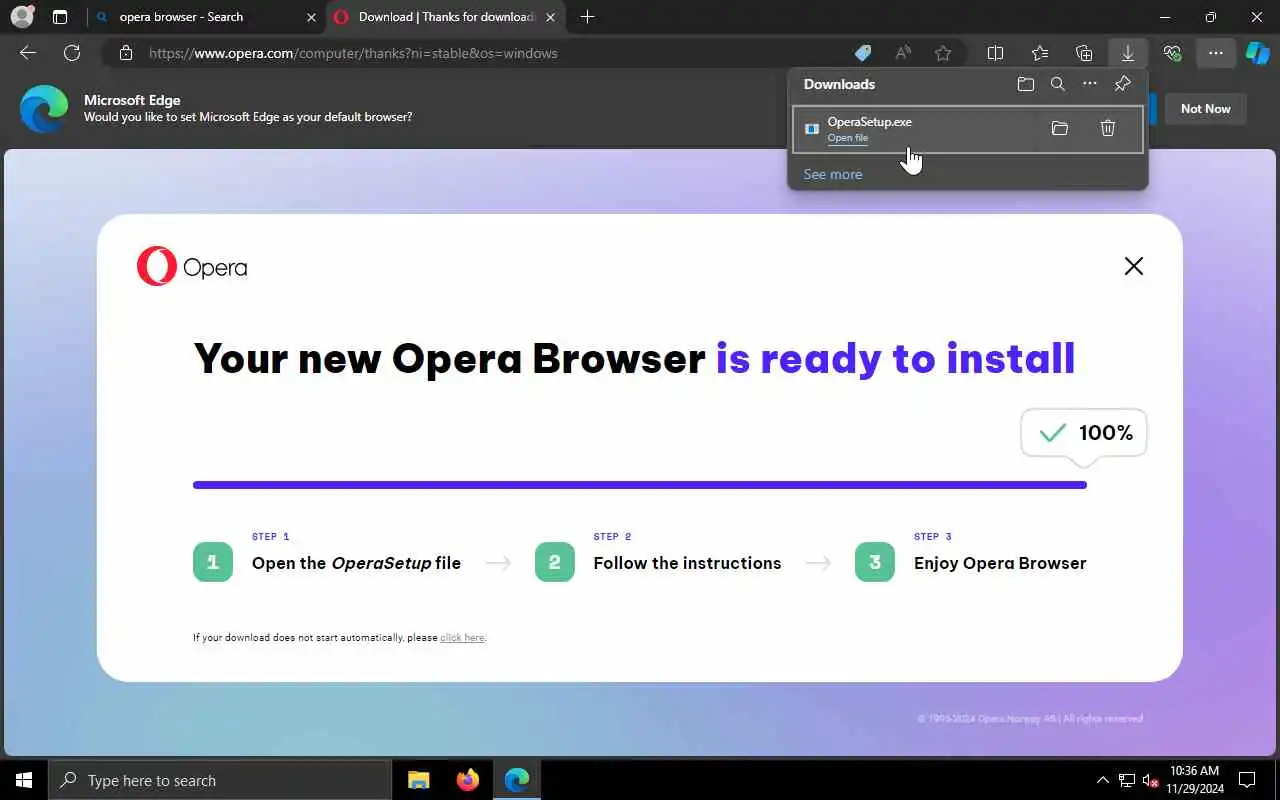The image size is (1280, 800).
Task: Close the Opera download tab
Action: (x=550, y=17)
